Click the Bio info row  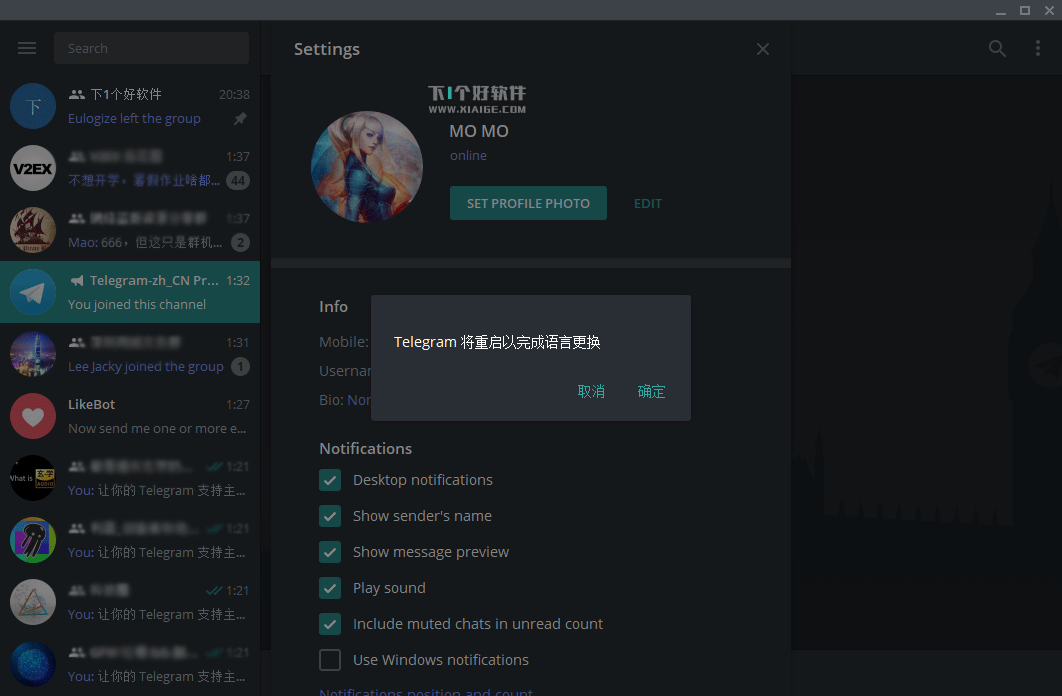[345, 400]
